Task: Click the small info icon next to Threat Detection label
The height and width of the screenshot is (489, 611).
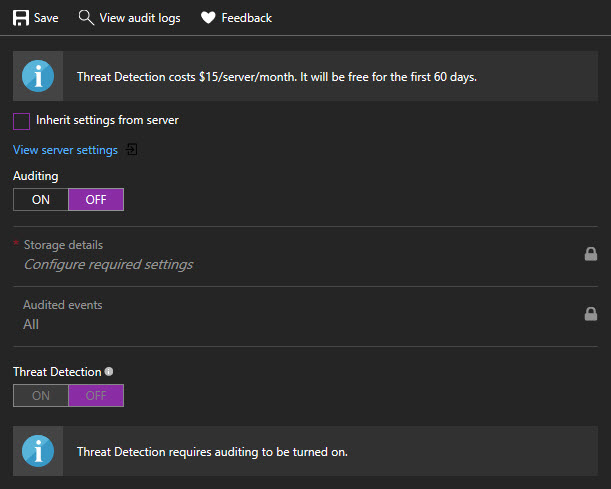Action: coord(109,371)
